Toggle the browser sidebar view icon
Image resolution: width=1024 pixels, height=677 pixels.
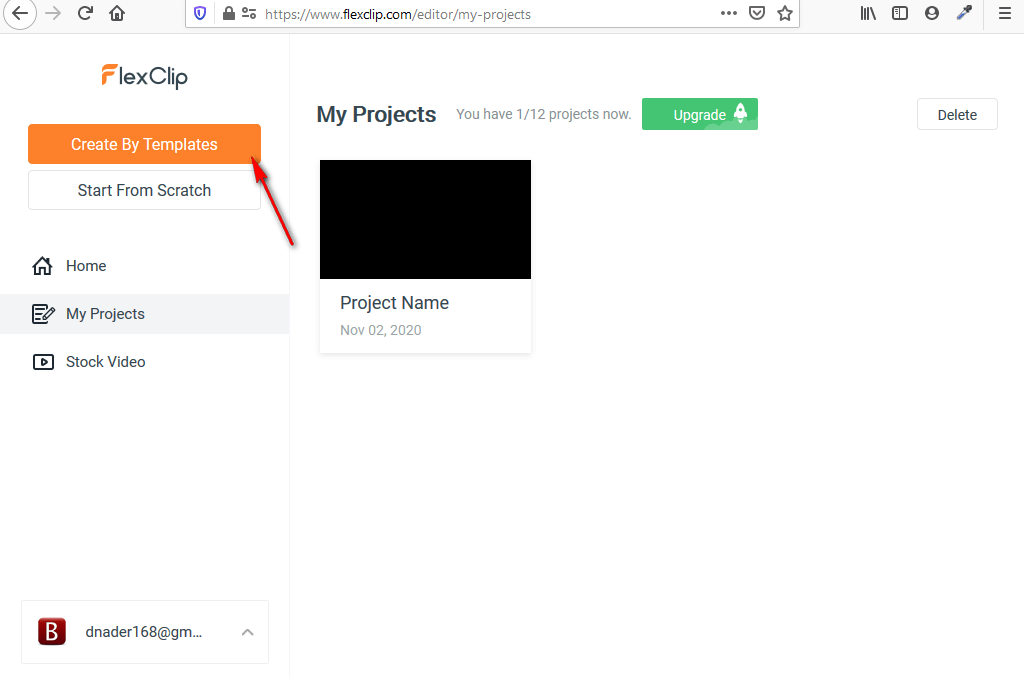900,13
